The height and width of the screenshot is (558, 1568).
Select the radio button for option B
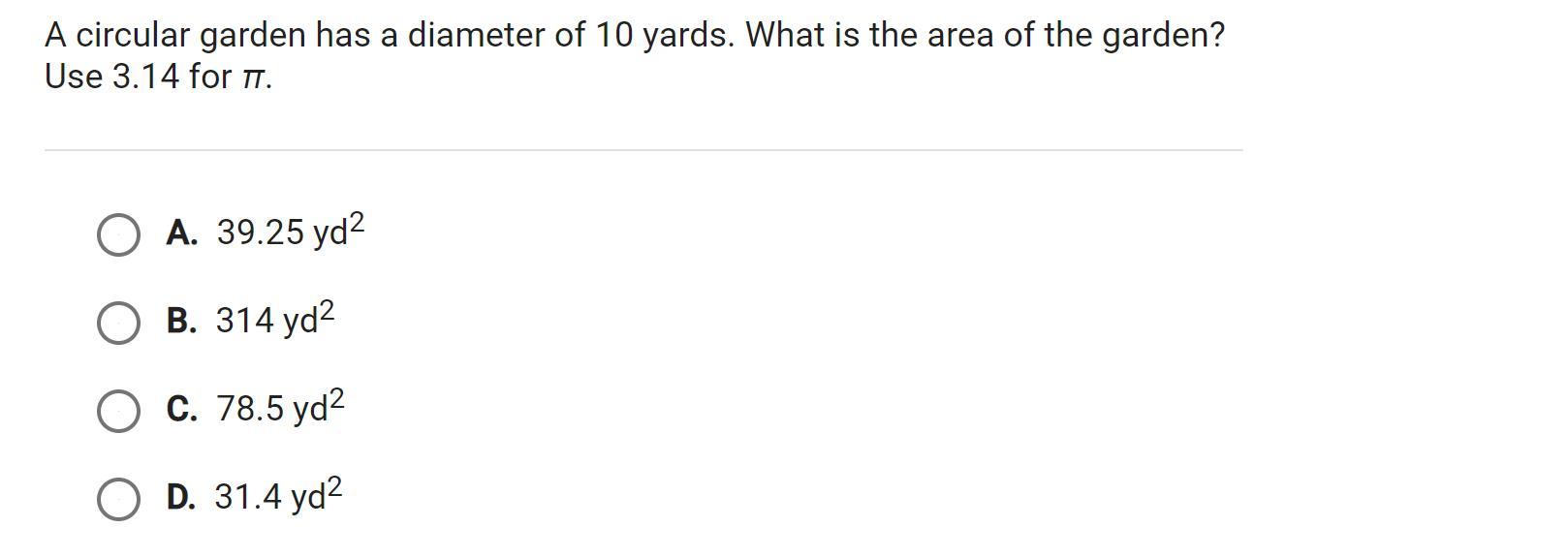click(118, 323)
